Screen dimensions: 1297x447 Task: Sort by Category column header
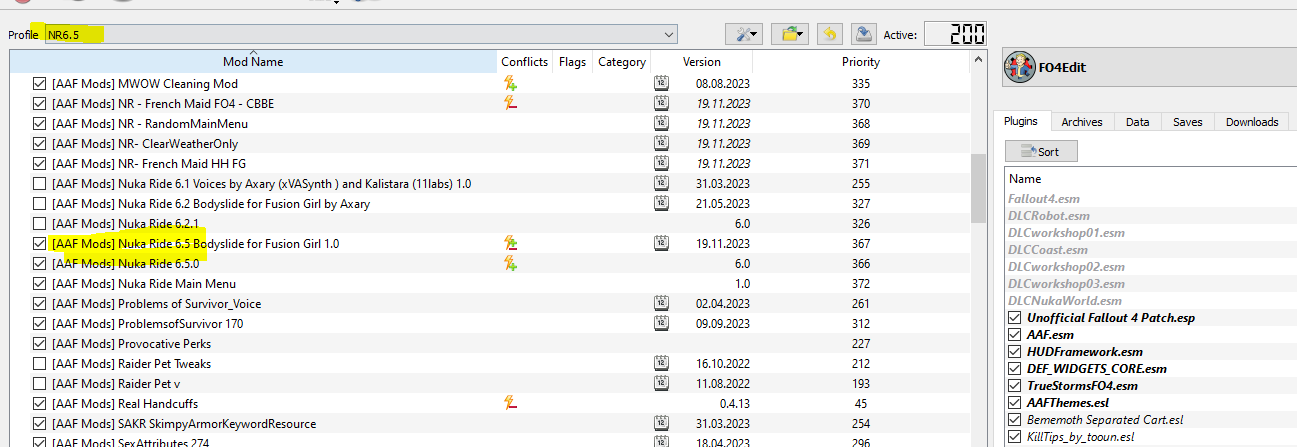(x=622, y=61)
